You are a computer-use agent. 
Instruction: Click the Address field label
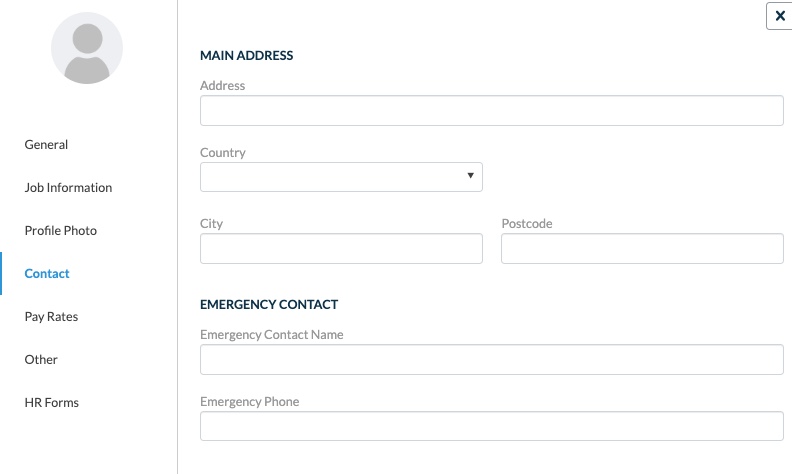coord(222,85)
